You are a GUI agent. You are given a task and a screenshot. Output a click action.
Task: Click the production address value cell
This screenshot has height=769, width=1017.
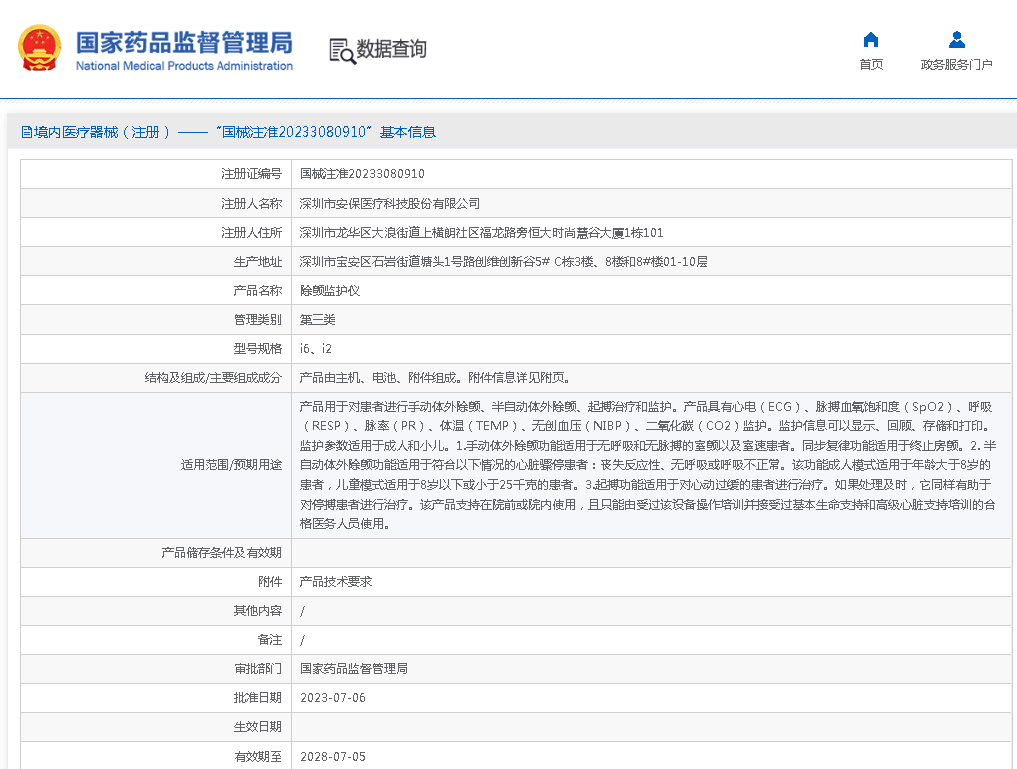503,262
